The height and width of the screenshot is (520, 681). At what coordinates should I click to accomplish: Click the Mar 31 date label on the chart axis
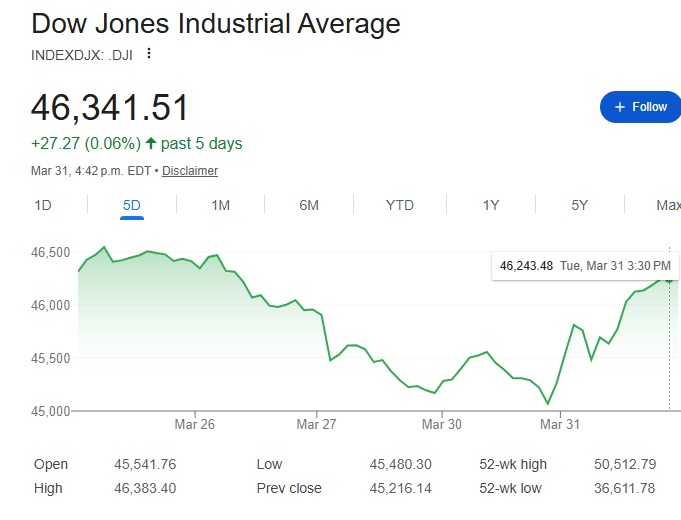pyautogui.click(x=560, y=424)
